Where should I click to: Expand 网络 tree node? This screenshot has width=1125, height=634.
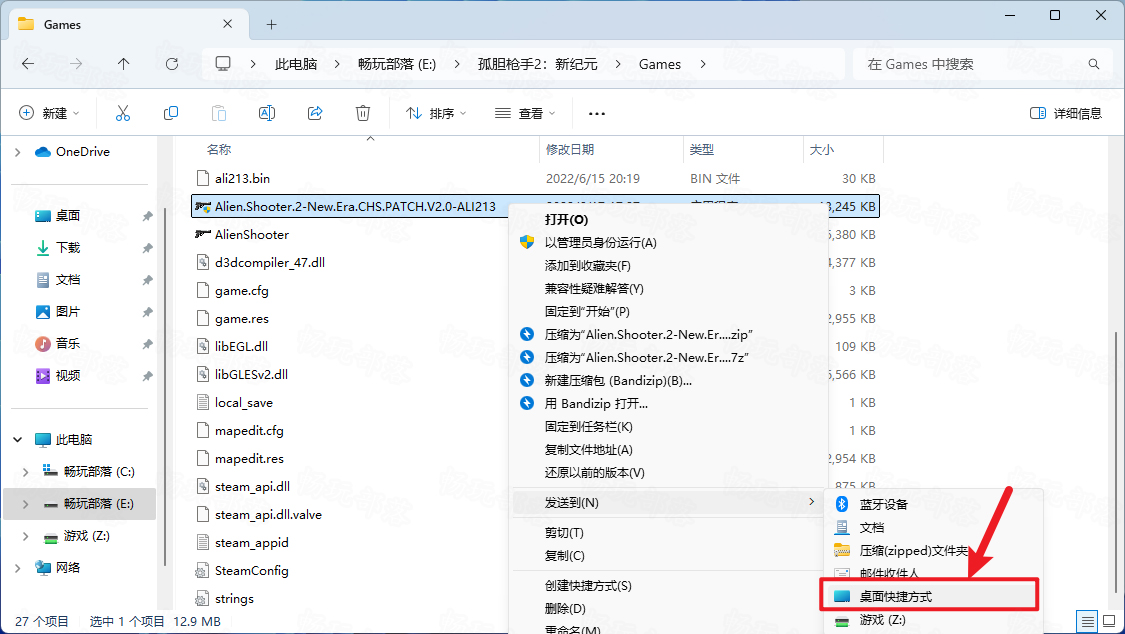coord(18,568)
